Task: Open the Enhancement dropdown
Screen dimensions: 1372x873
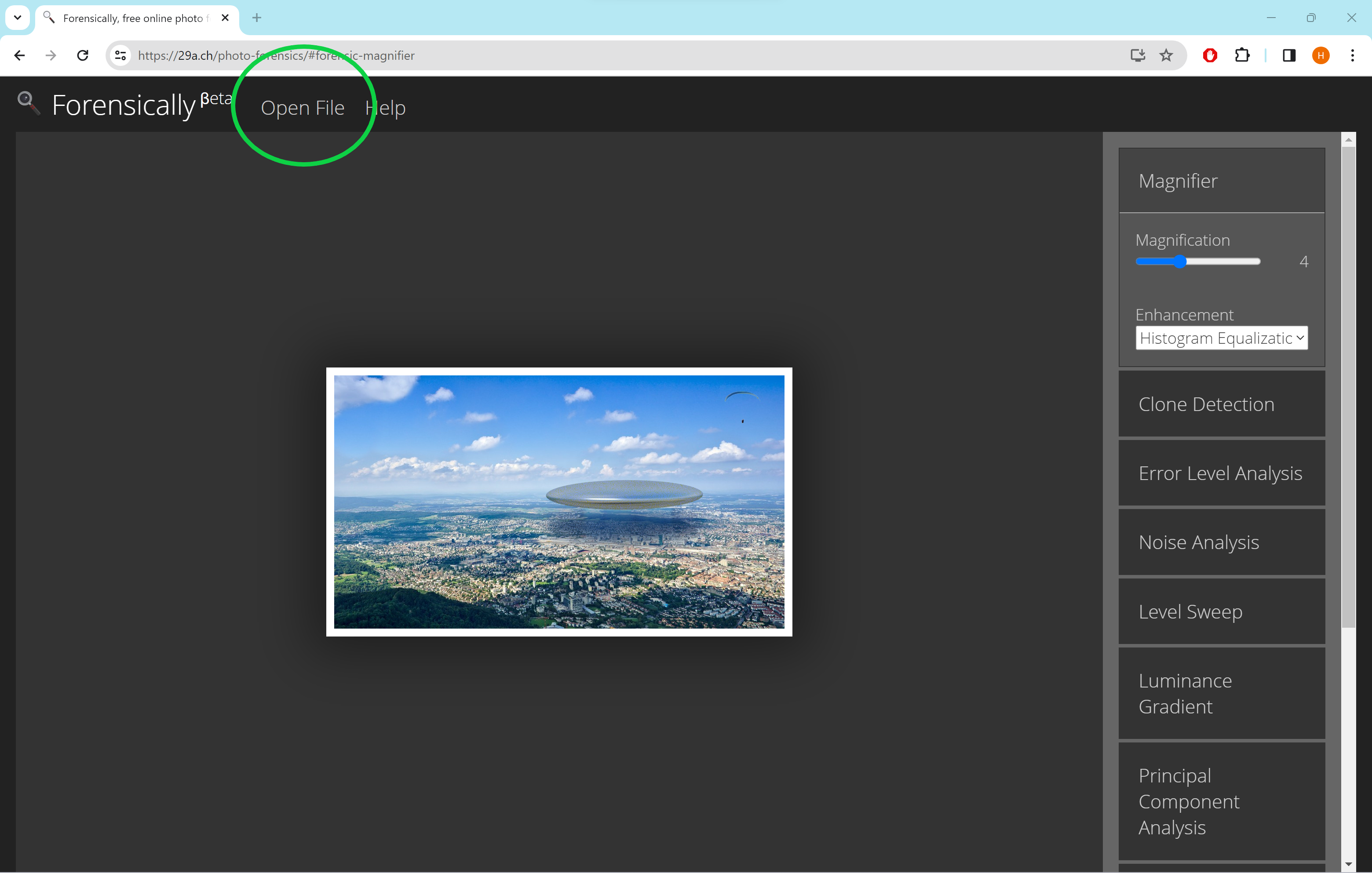Action: click(x=1222, y=338)
